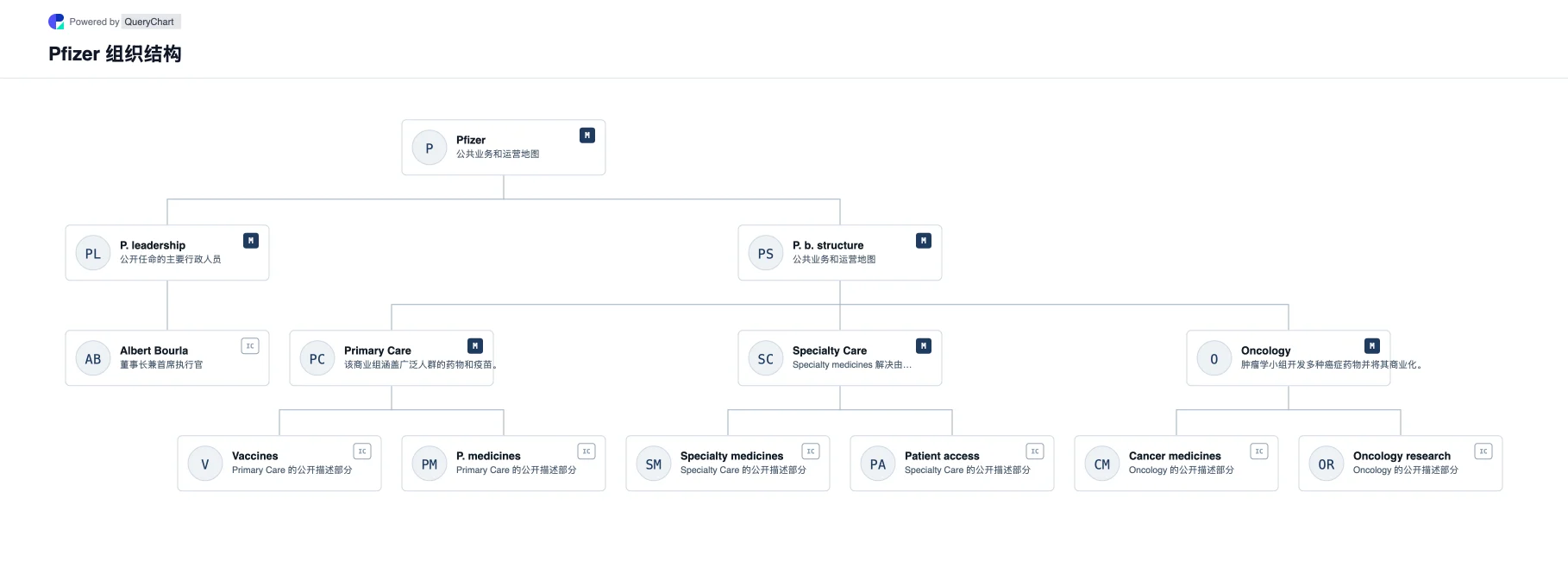Click the IC badge on Vaccines card
The width and height of the screenshot is (1568, 568).
click(x=362, y=451)
